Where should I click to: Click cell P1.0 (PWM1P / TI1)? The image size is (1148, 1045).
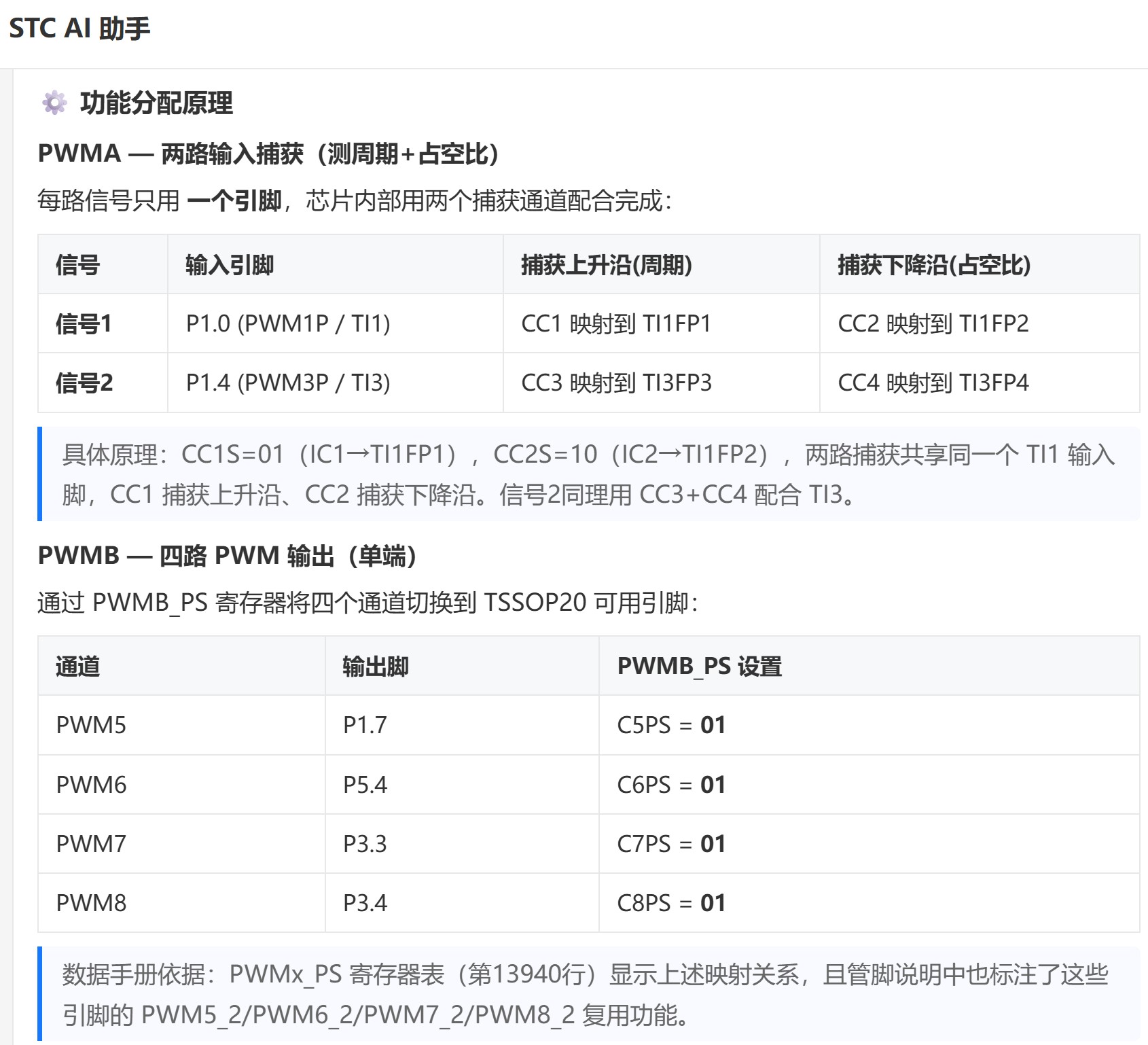tap(336, 323)
